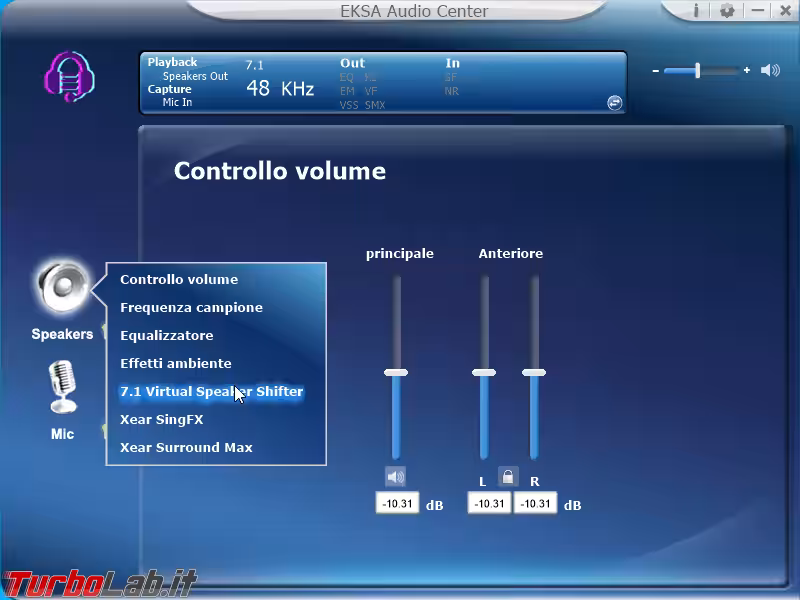Open Xear Surround Max menu entry
The width and height of the screenshot is (800, 600).
click(x=186, y=447)
